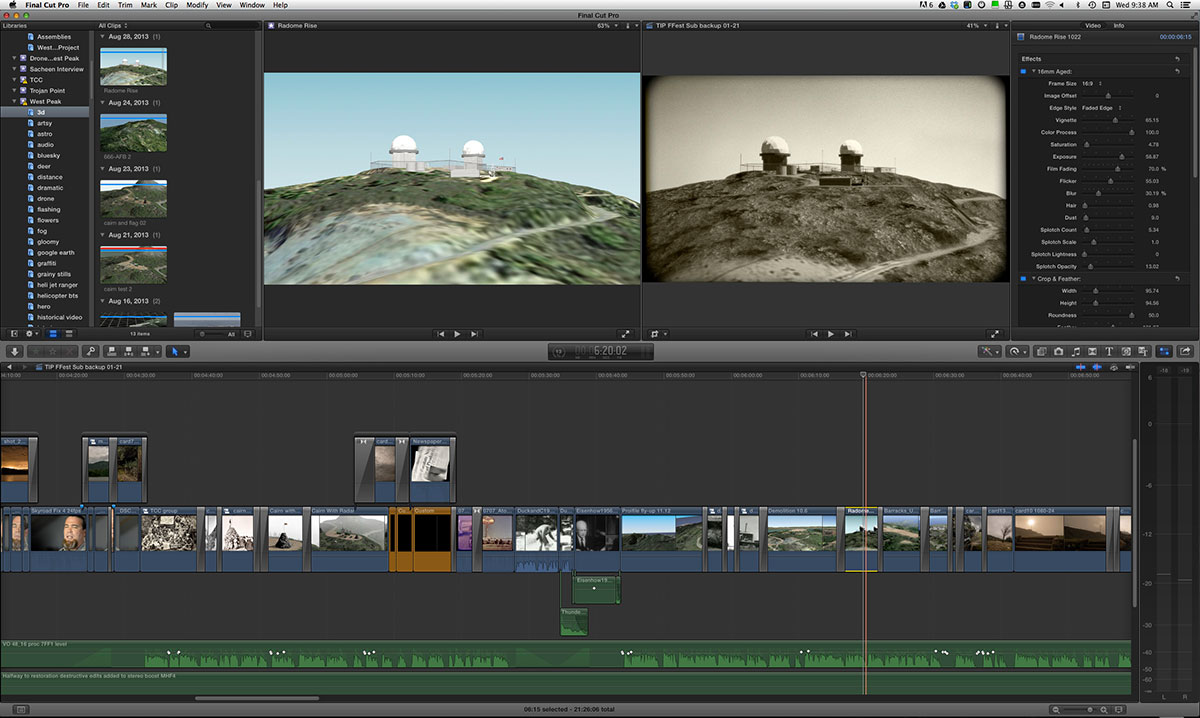Toggle the Libraries sidebar visibility button
This screenshot has height=718, width=1200.
tap(14, 334)
